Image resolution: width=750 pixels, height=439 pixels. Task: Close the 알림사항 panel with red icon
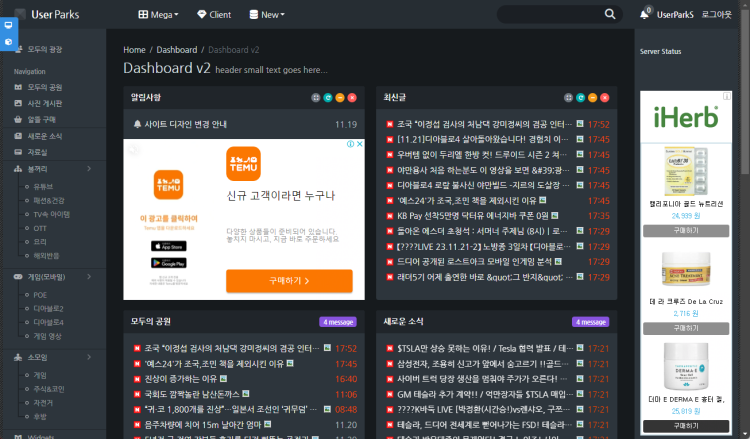(x=352, y=98)
